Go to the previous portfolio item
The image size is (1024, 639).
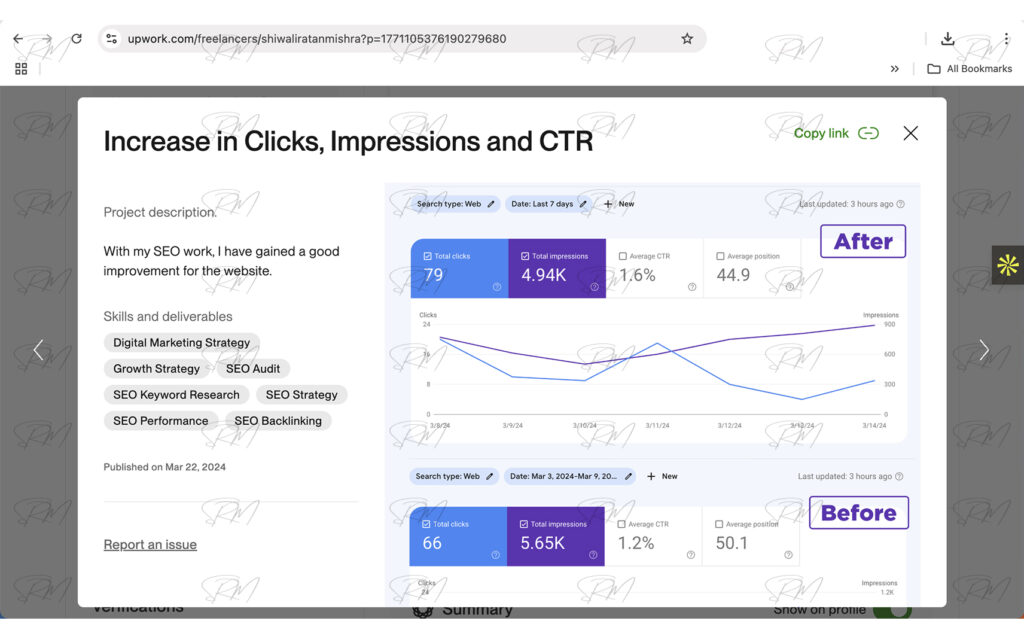pyautogui.click(x=39, y=350)
